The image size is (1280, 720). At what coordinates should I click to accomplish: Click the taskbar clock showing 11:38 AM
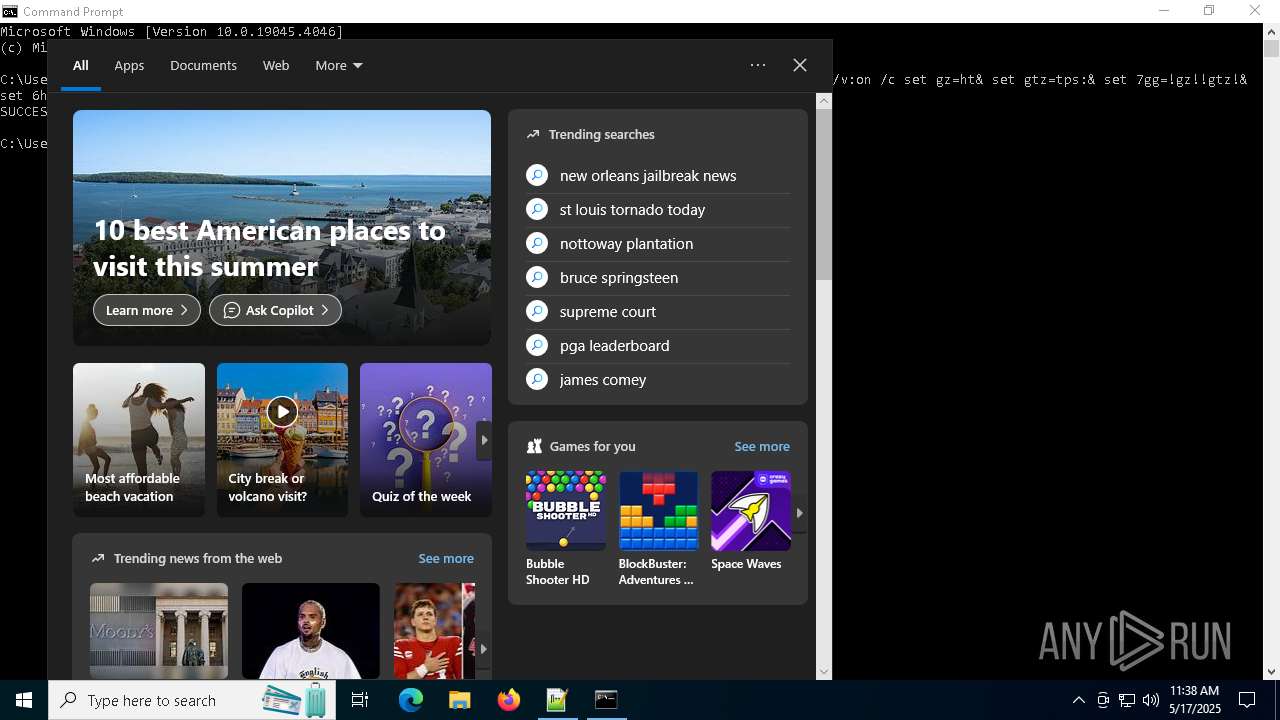tap(1195, 700)
